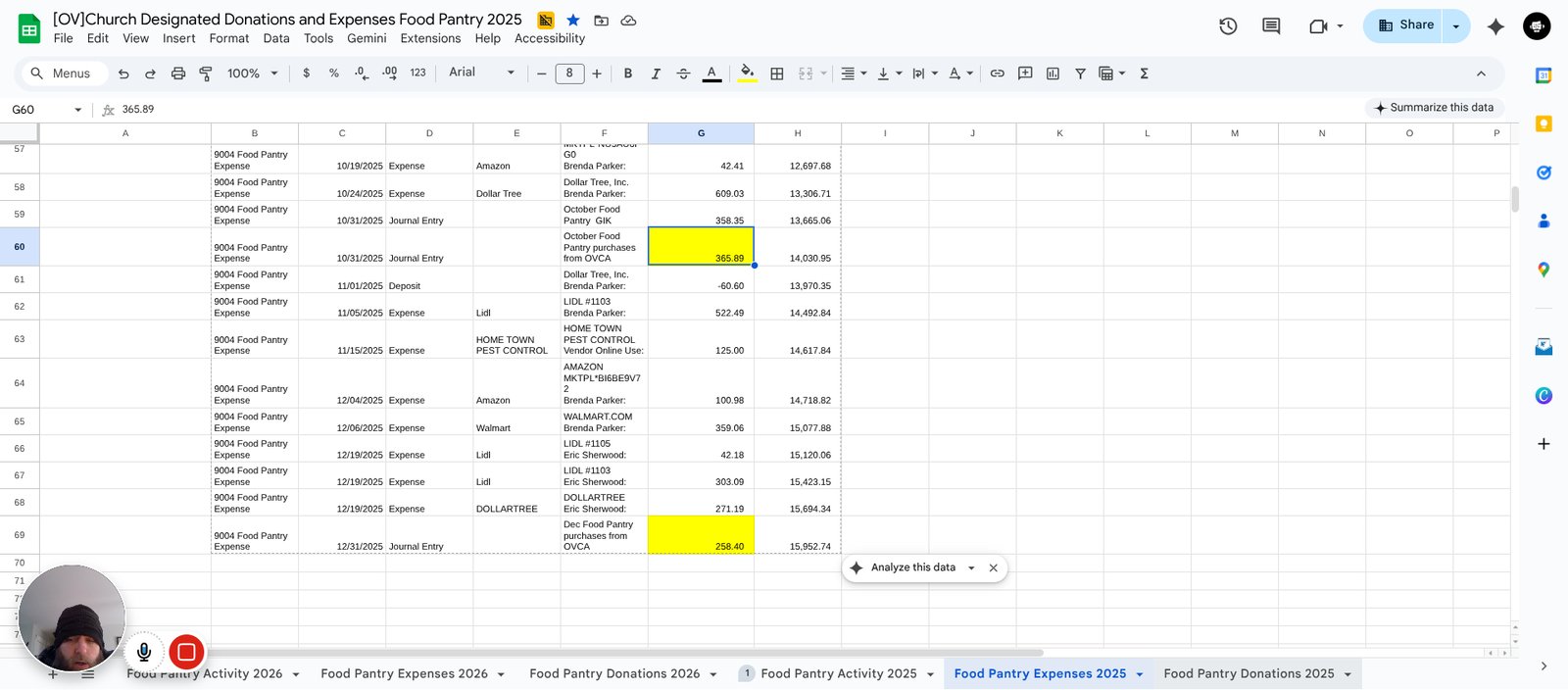Click the Share button
Viewport: 1568px width, 690px height.
[x=1406, y=25]
